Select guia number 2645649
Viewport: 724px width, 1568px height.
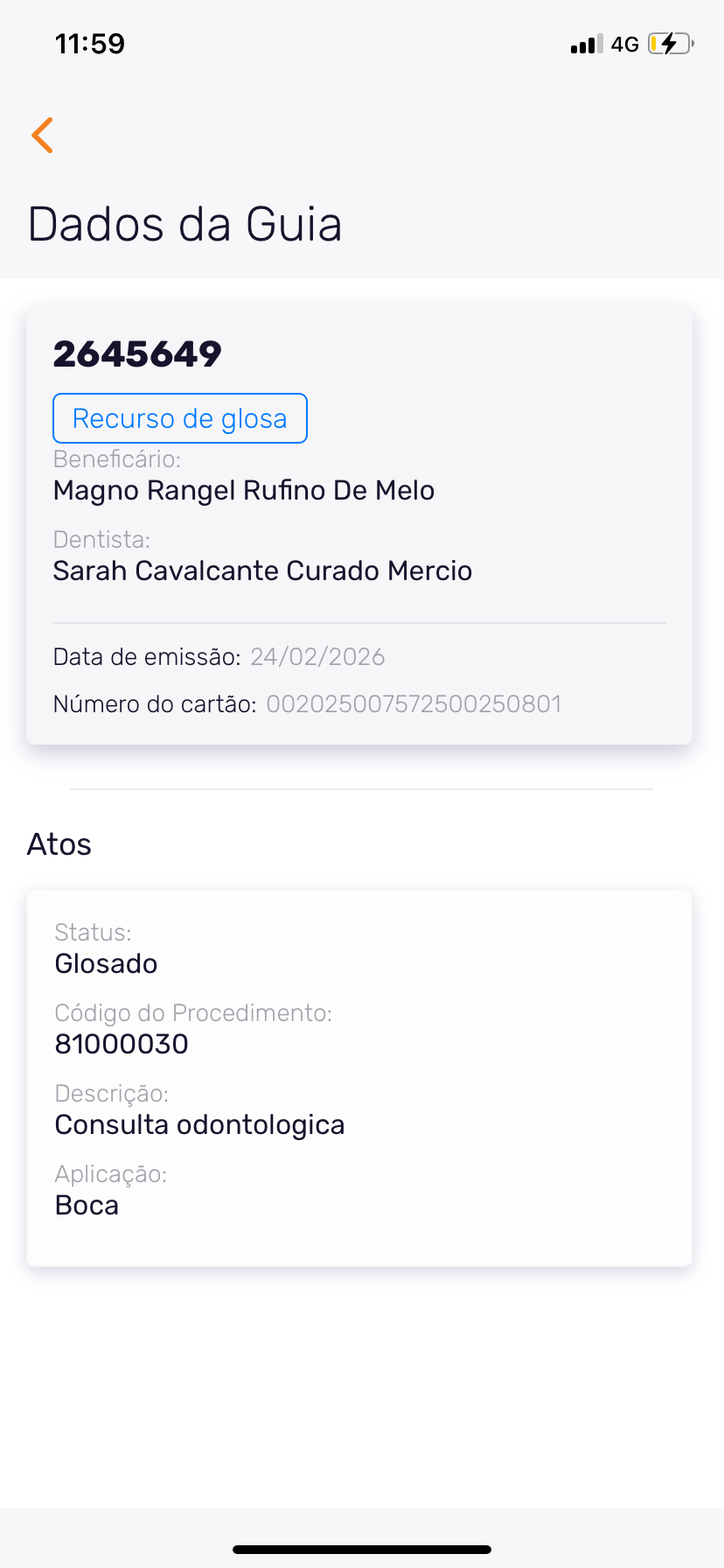137,354
